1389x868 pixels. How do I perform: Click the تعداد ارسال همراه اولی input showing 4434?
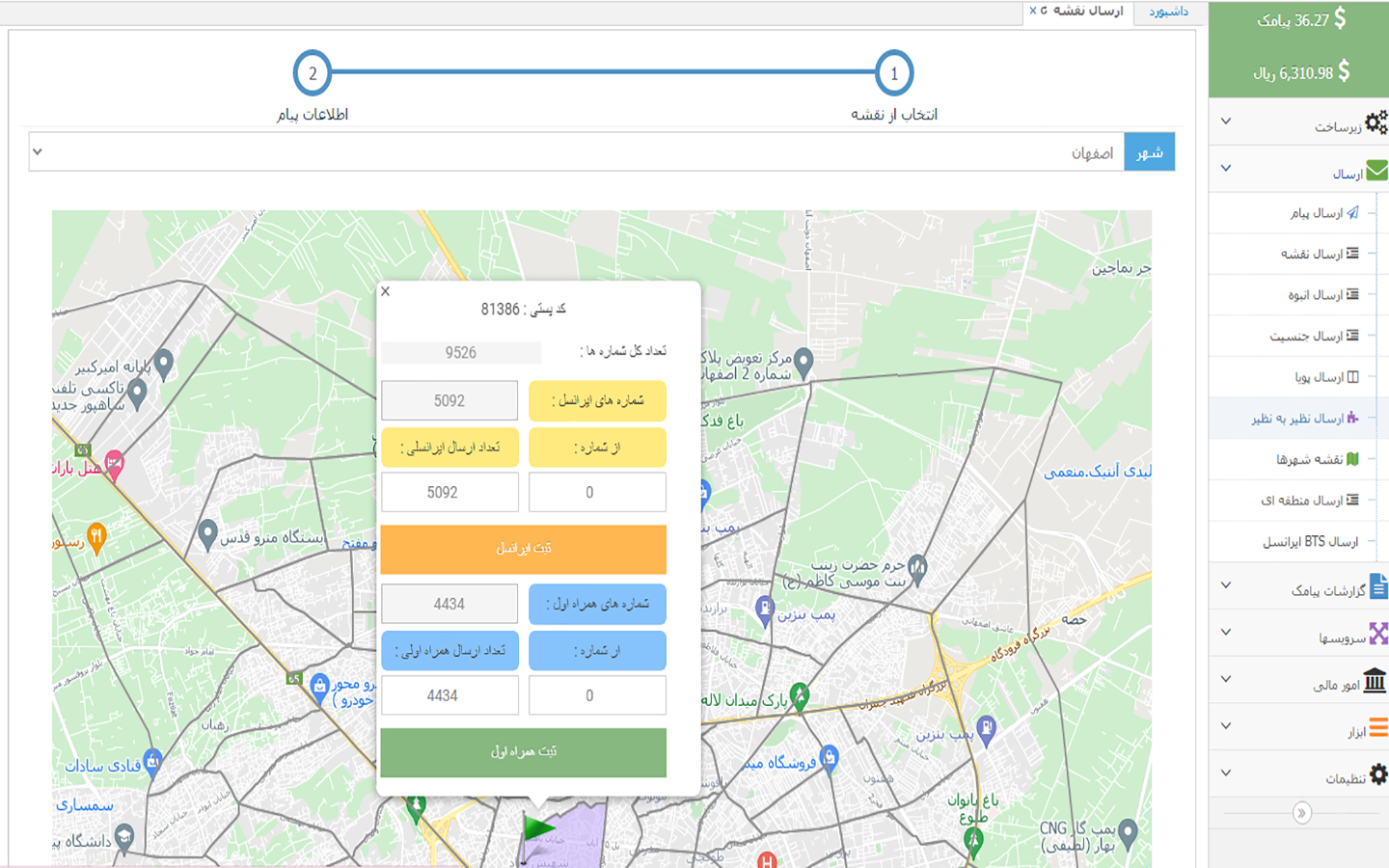click(x=449, y=695)
